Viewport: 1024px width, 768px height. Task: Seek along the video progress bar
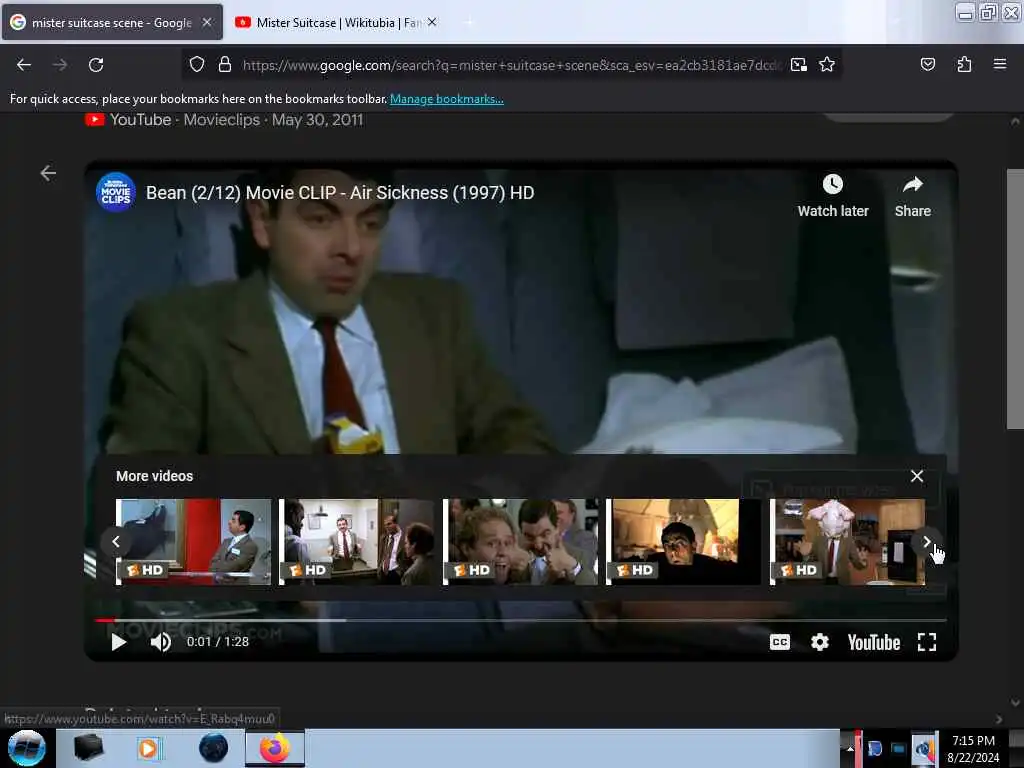point(520,620)
